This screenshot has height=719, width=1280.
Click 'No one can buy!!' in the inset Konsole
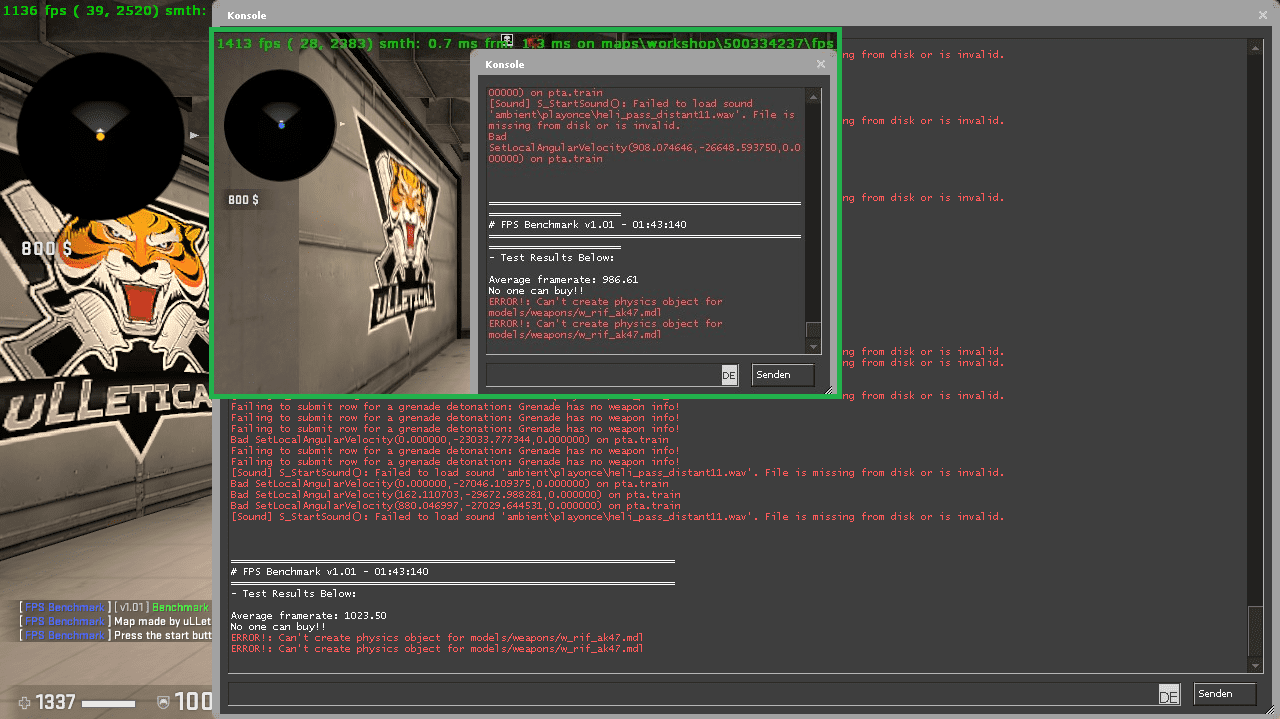click(x=536, y=291)
